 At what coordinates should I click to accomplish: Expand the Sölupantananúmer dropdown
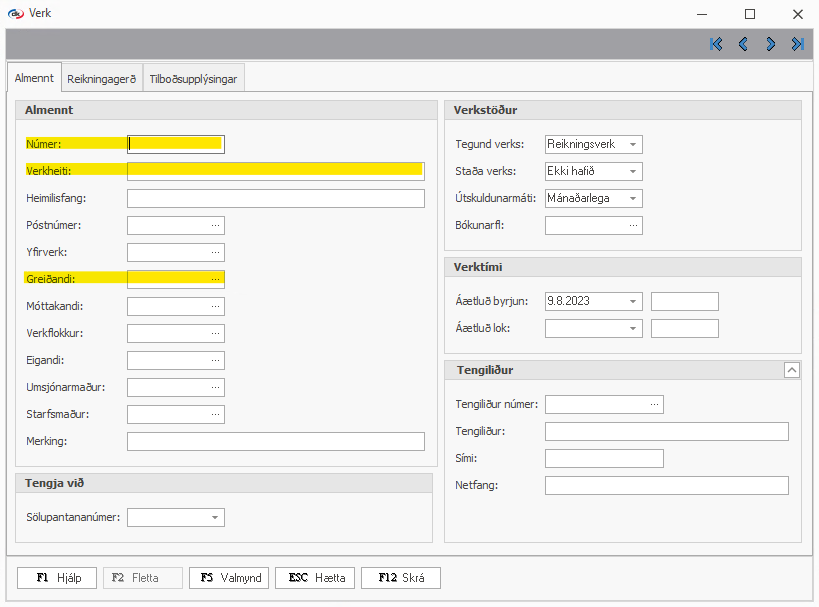[x=214, y=517]
